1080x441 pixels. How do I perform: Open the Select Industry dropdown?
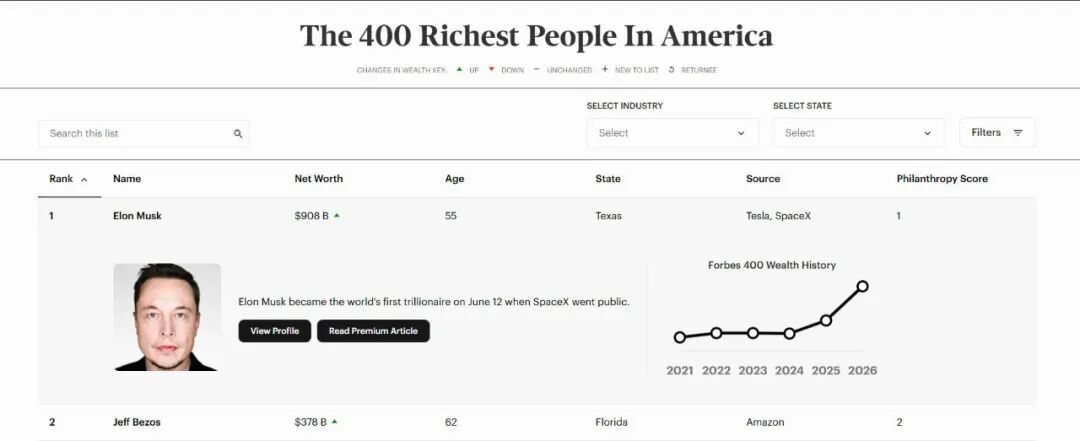tap(672, 133)
